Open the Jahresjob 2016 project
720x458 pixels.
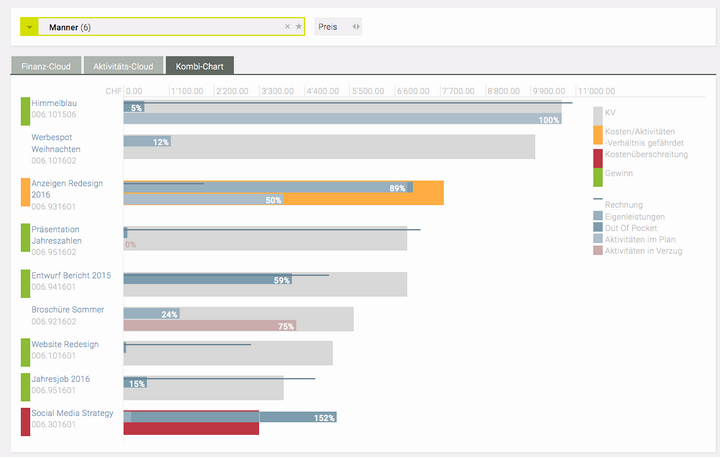click(x=61, y=379)
